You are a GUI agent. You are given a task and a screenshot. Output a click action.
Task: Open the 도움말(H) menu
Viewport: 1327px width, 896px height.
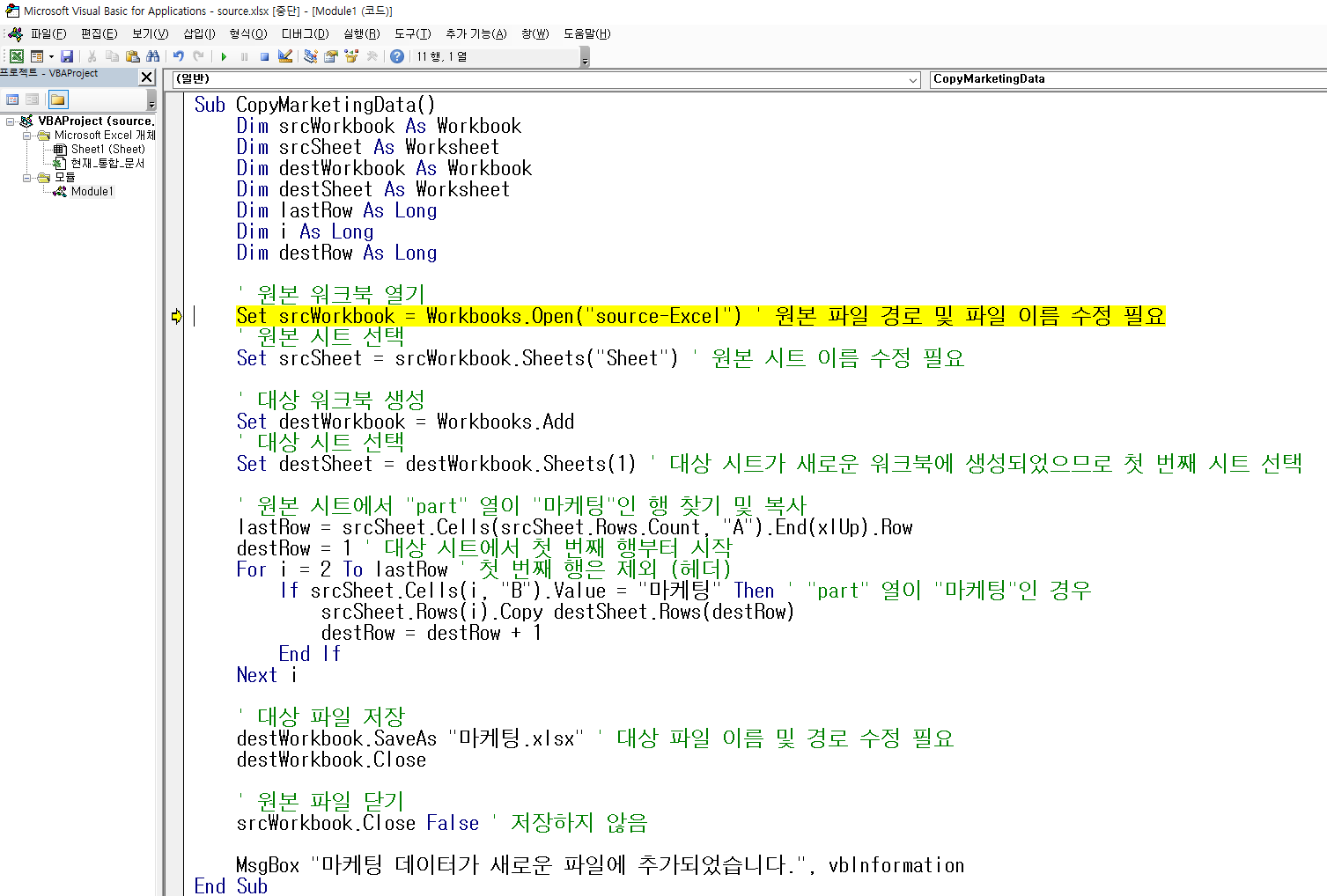586,33
